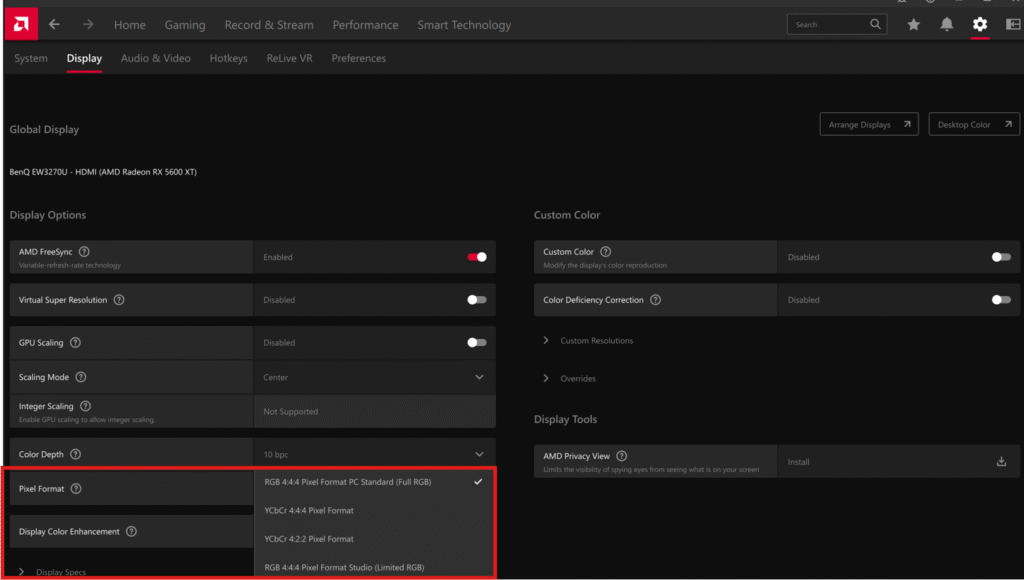This screenshot has width=1024, height=580.
Task: Click the search magnifier icon
Action: [x=875, y=24]
